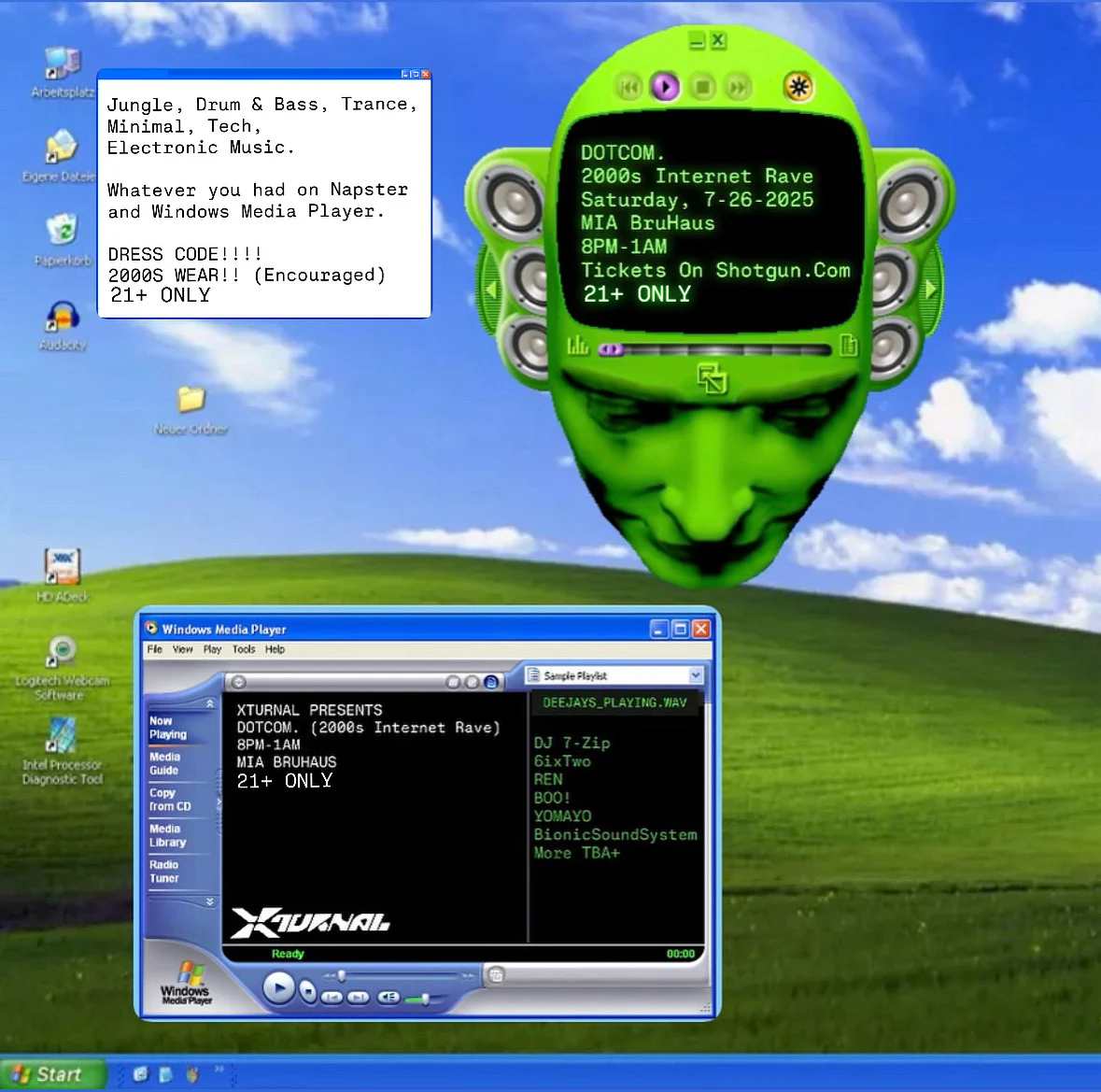Close the green head skin player
1101x1092 pixels.
pos(717,40)
